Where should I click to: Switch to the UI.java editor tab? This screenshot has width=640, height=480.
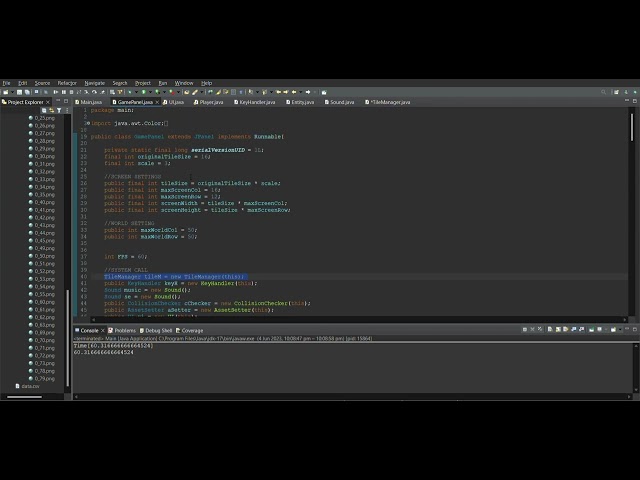(173, 102)
